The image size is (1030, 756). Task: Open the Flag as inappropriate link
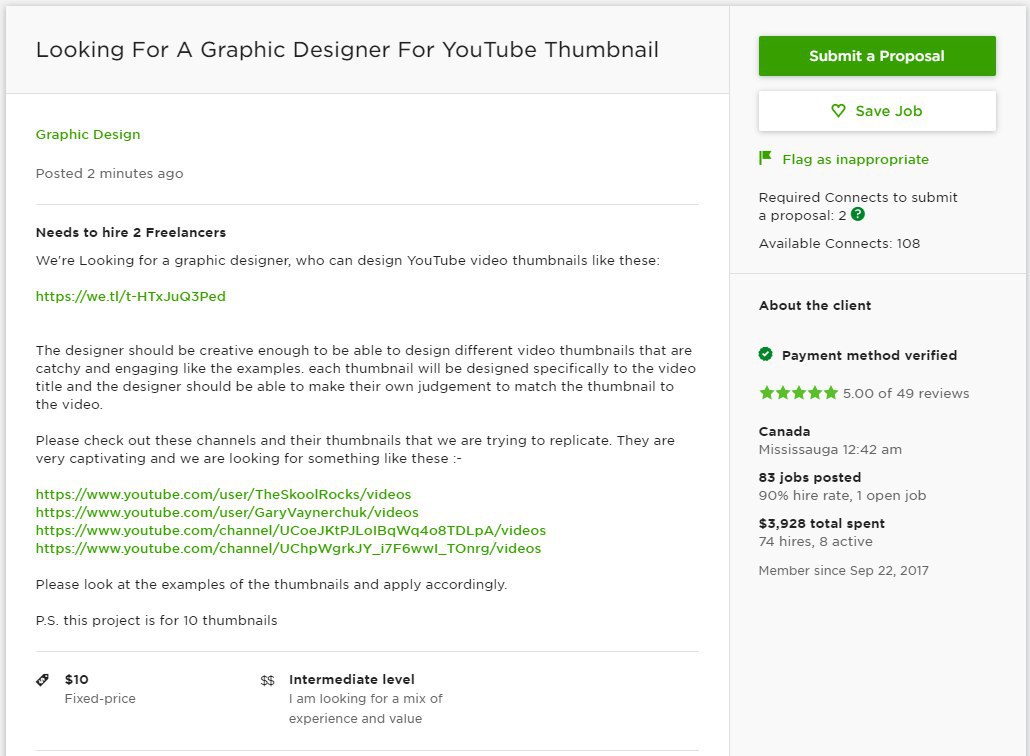click(x=855, y=159)
